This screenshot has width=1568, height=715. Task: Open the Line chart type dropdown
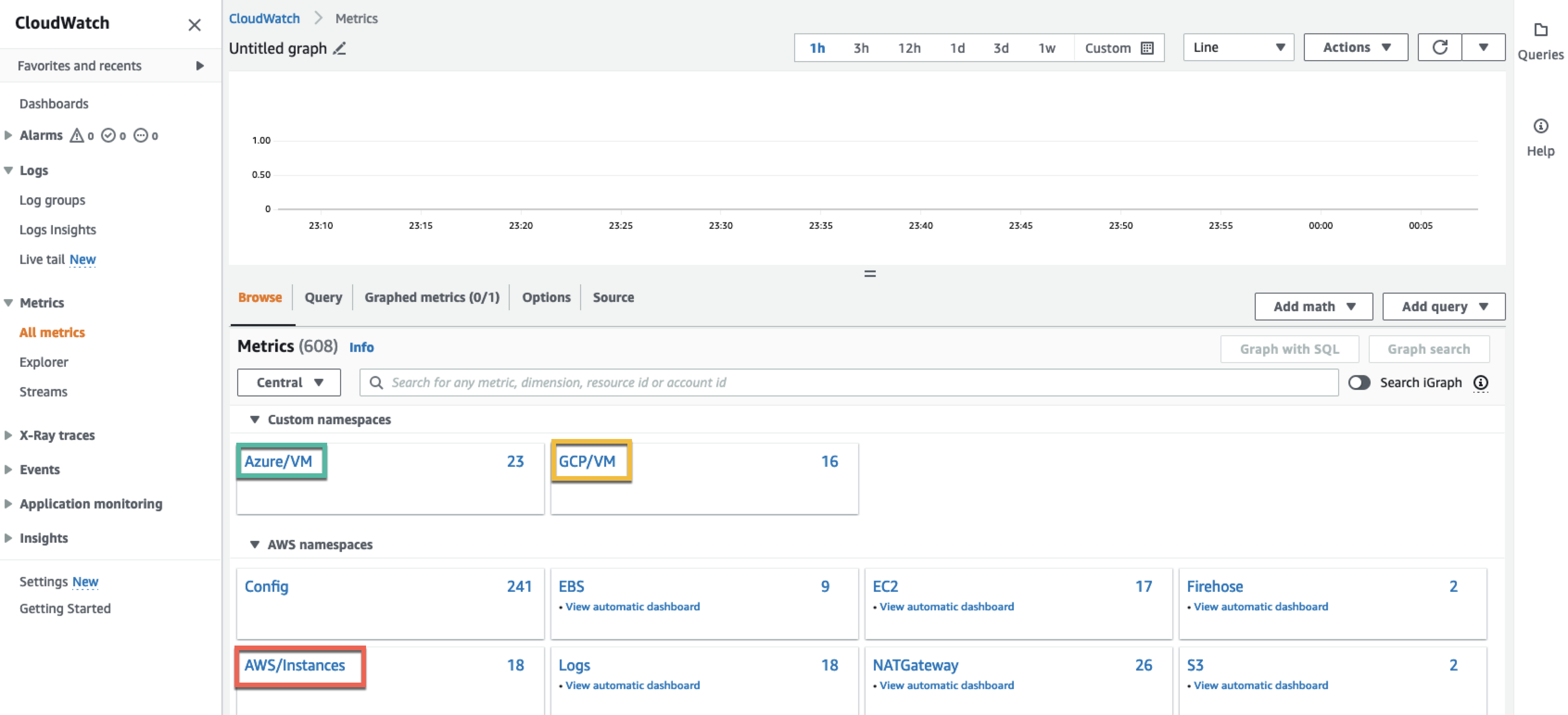point(1238,47)
